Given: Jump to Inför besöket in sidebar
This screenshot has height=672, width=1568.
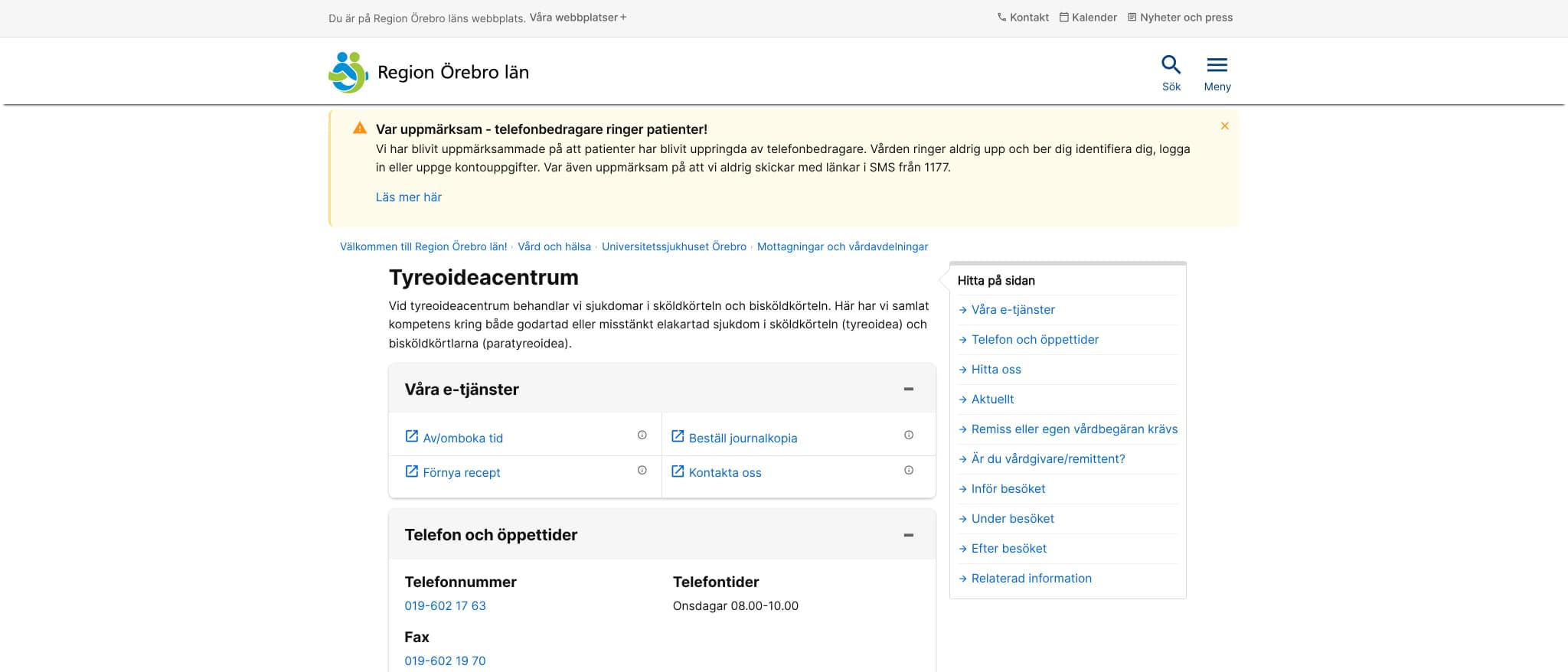Looking at the screenshot, I should click(1008, 488).
